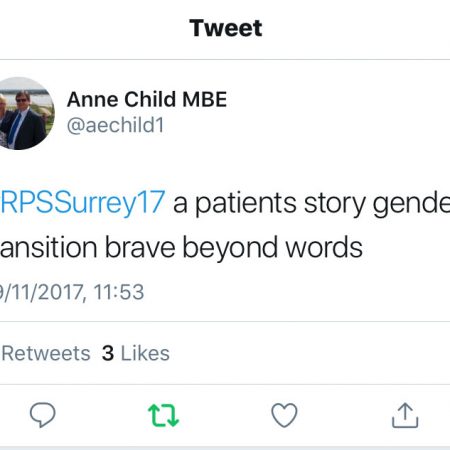Open the RPSSurrey17 hashtag link

(83, 202)
